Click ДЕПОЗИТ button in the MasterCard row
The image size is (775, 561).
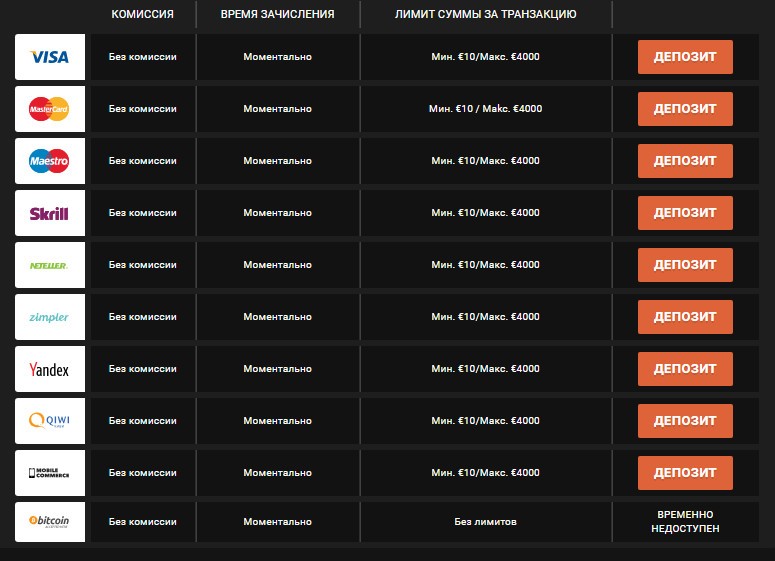685,109
